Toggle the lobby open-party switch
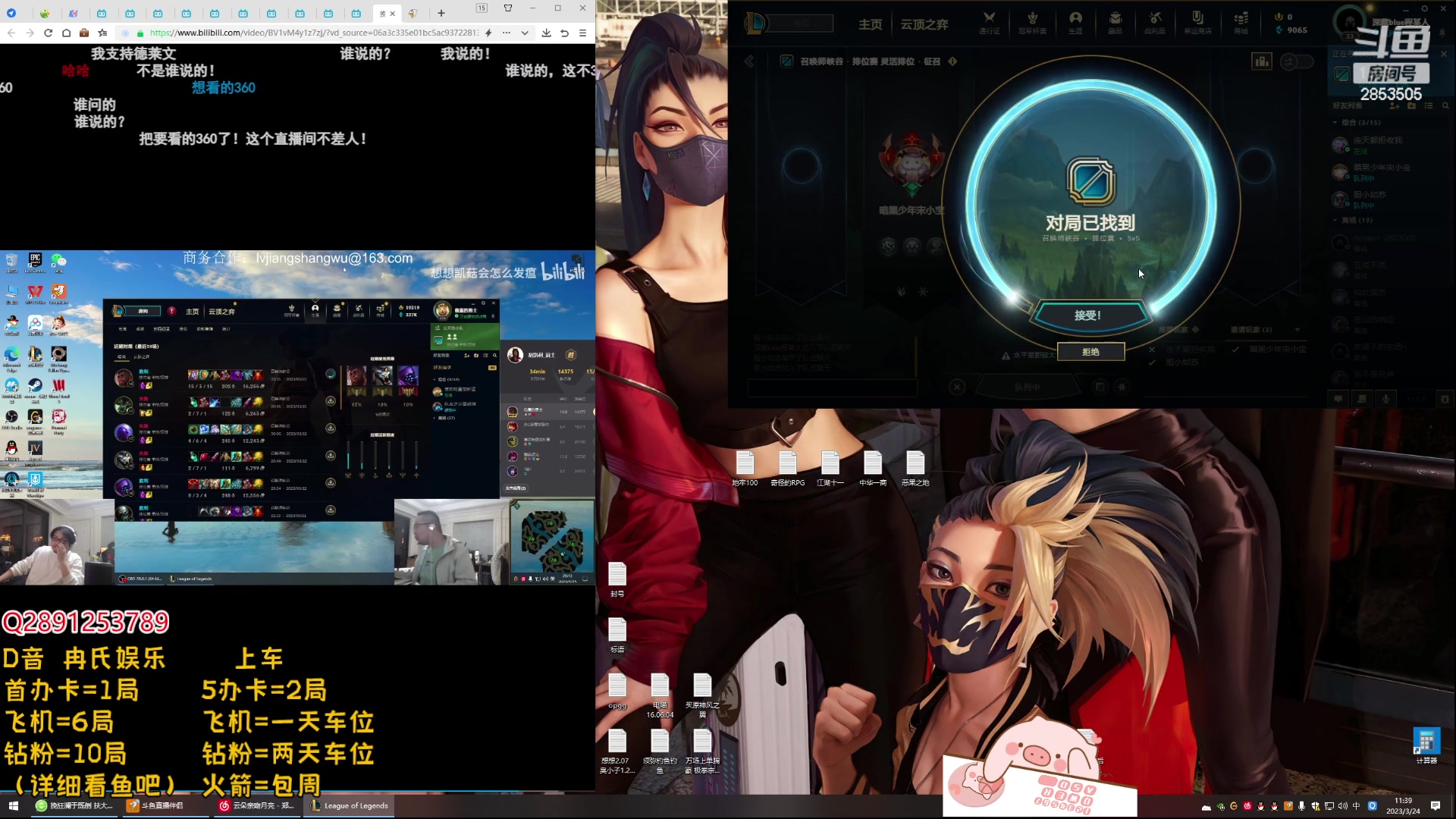The height and width of the screenshot is (819, 1456). [x=1296, y=61]
